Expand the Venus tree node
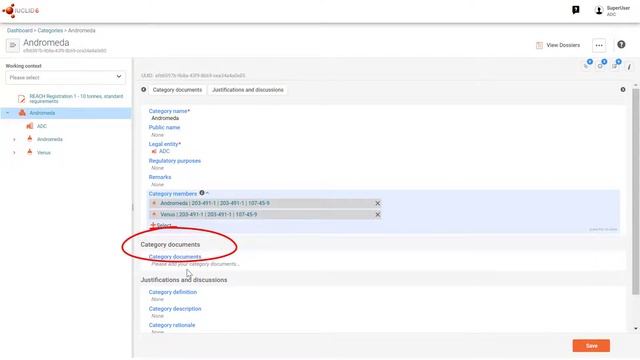This screenshot has width=640, height=360. pos(14,153)
